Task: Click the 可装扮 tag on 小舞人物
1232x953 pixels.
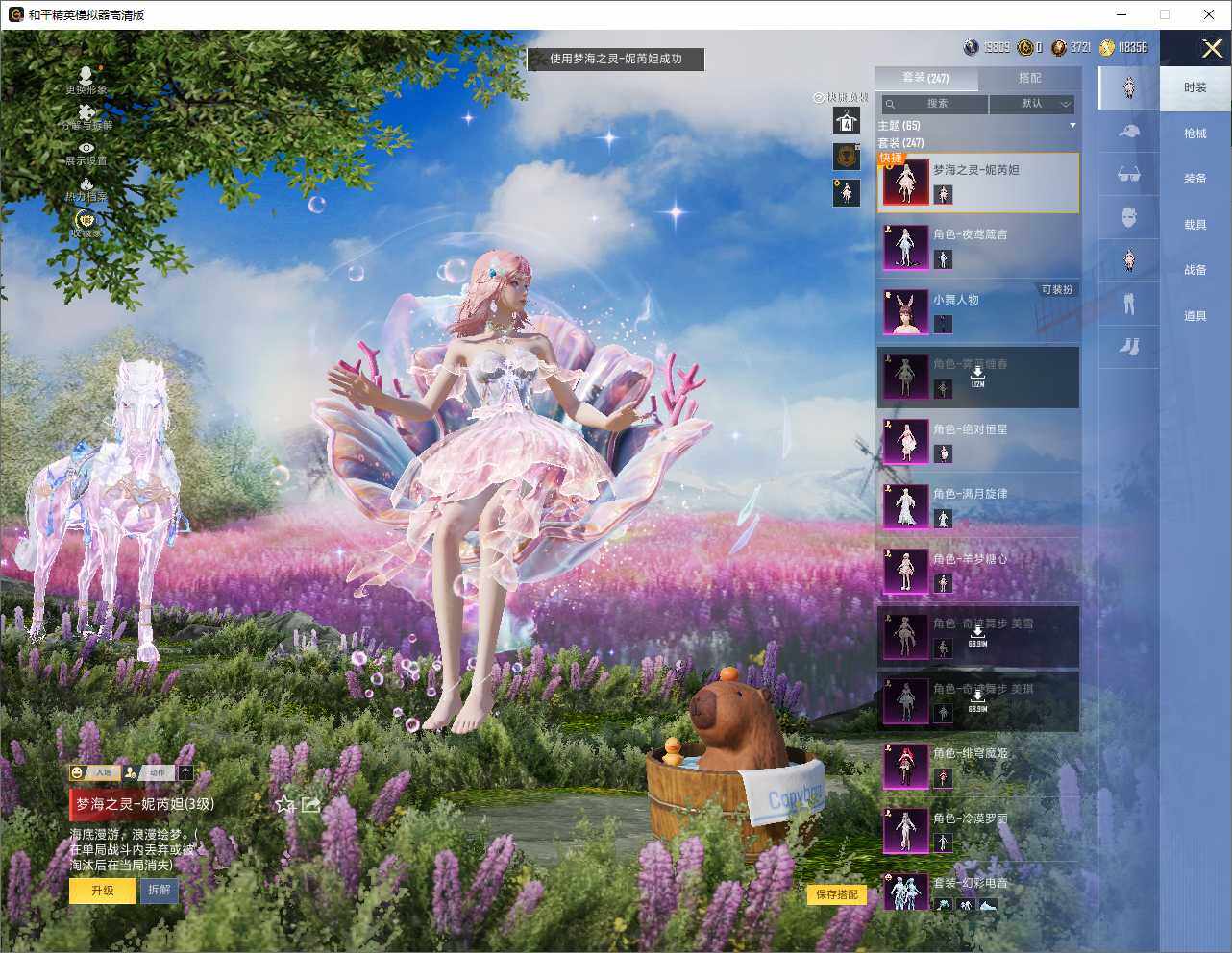Action: (x=1057, y=289)
